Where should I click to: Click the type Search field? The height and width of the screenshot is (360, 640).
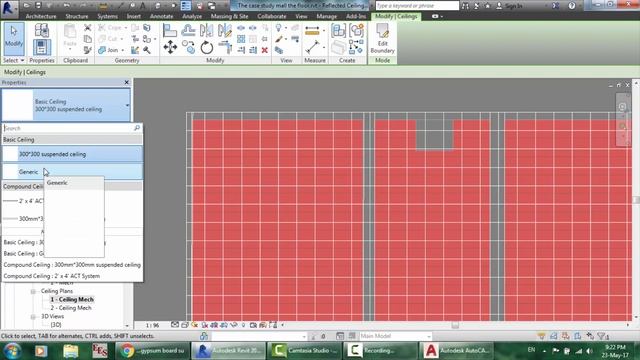(x=72, y=128)
